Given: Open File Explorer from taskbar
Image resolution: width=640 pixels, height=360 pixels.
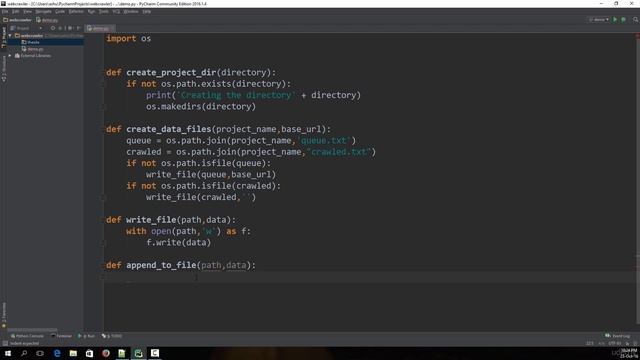Looking at the screenshot, I should pyautogui.click(x=73, y=353).
